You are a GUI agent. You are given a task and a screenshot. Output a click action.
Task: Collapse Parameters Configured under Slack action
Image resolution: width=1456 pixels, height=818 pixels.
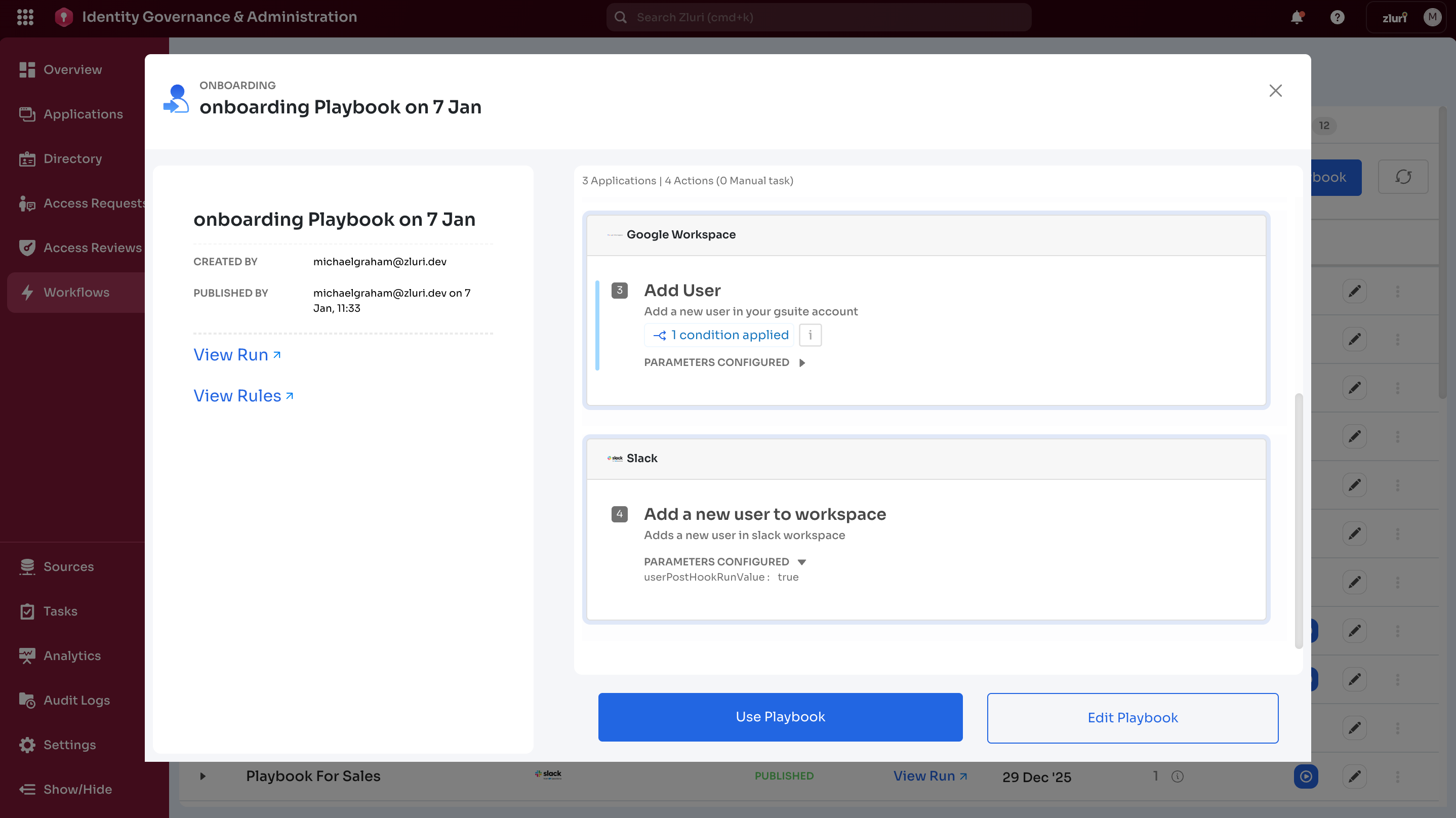801,562
